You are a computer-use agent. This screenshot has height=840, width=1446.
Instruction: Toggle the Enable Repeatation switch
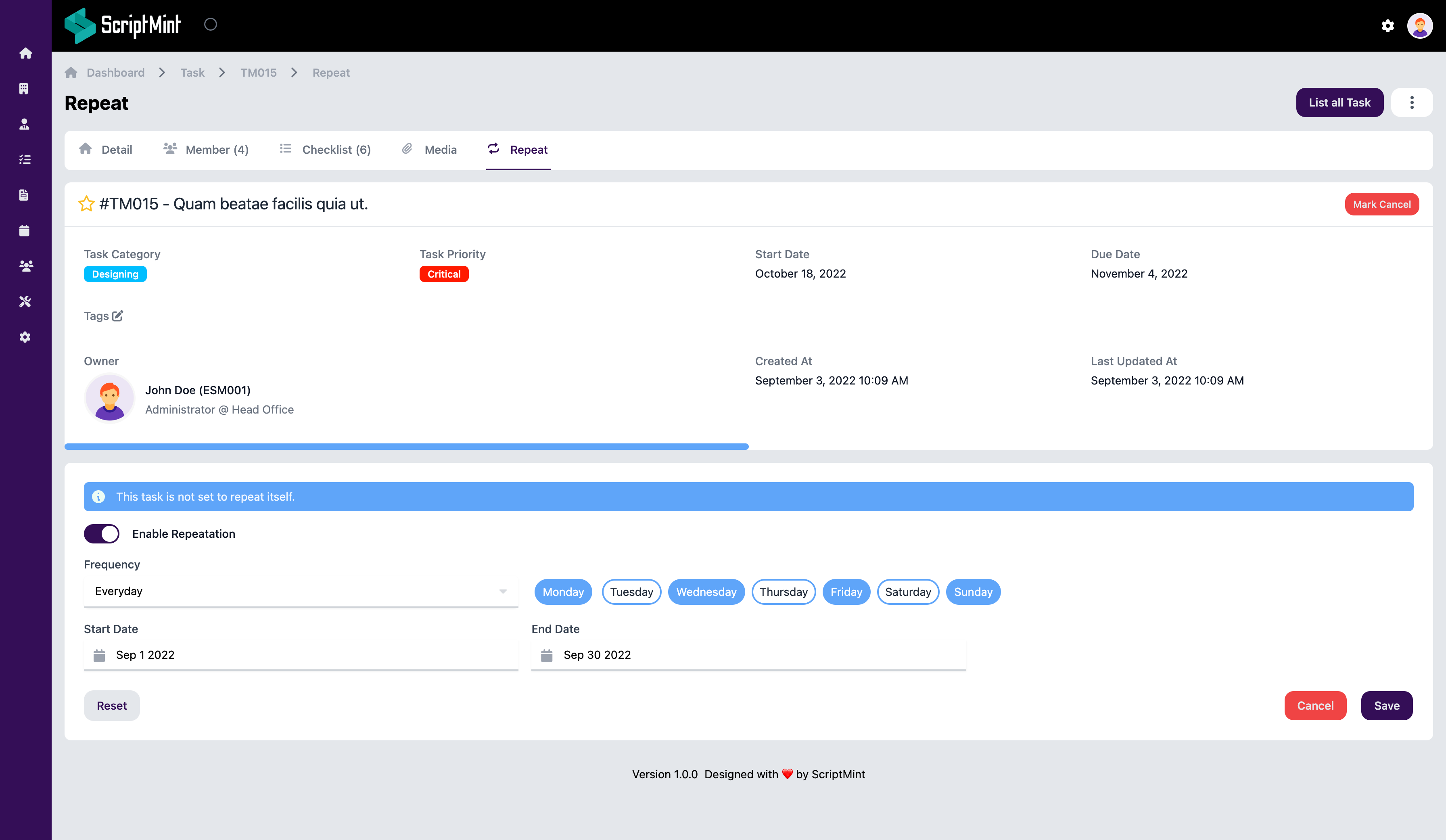[x=102, y=534]
